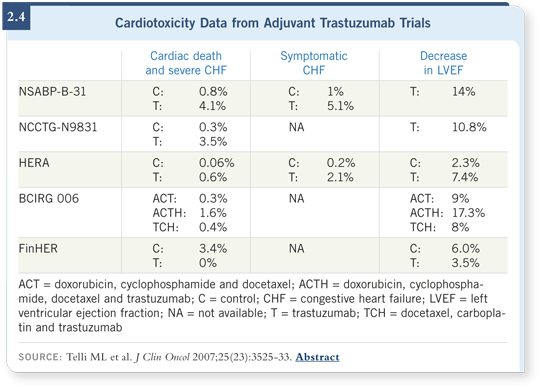Click the SOURCE label in the footer

(x=40, y=357)
